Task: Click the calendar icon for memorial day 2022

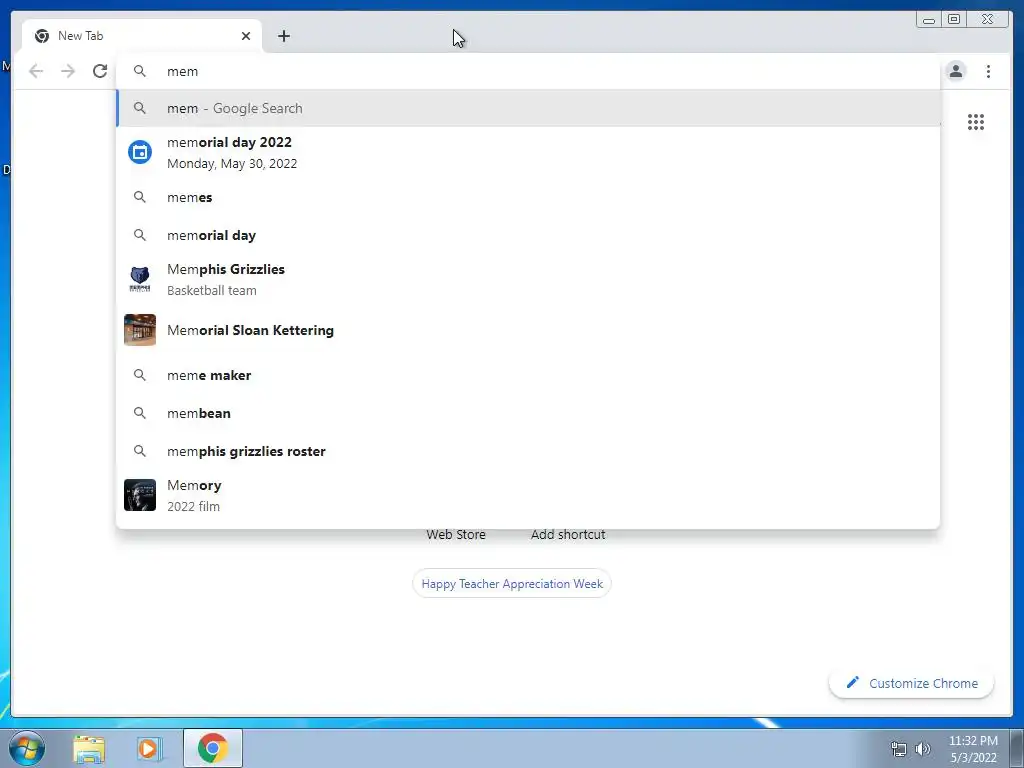Action: pos(140,152)
